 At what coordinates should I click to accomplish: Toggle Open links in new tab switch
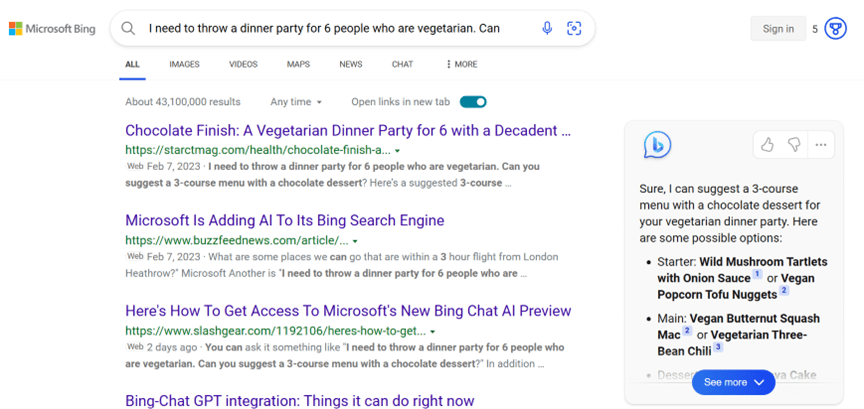click(473, 102)
